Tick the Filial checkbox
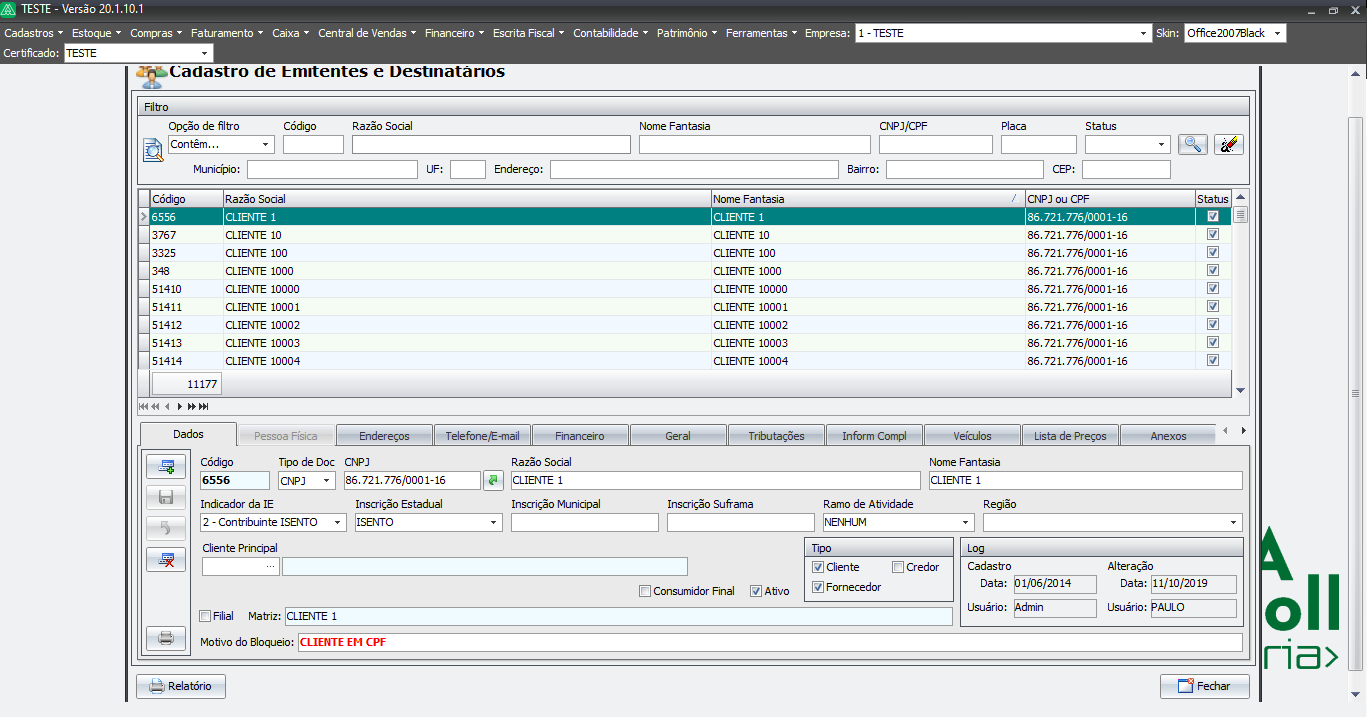 tap(206, 616)
